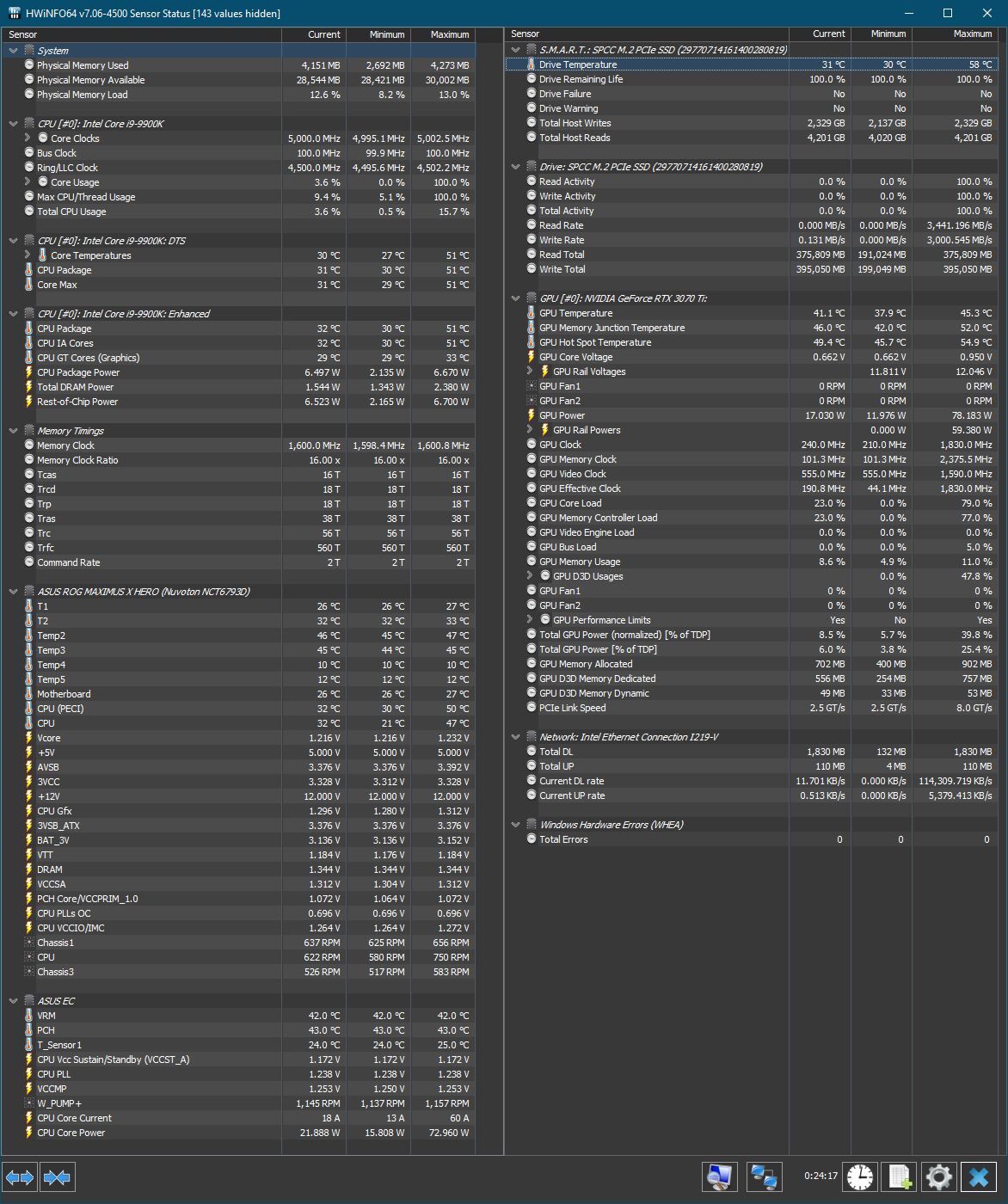This screenshot has width=1008, height=1204.
Task: Select the Max CPU/Thread Usage row
Action: click(238, 197)
